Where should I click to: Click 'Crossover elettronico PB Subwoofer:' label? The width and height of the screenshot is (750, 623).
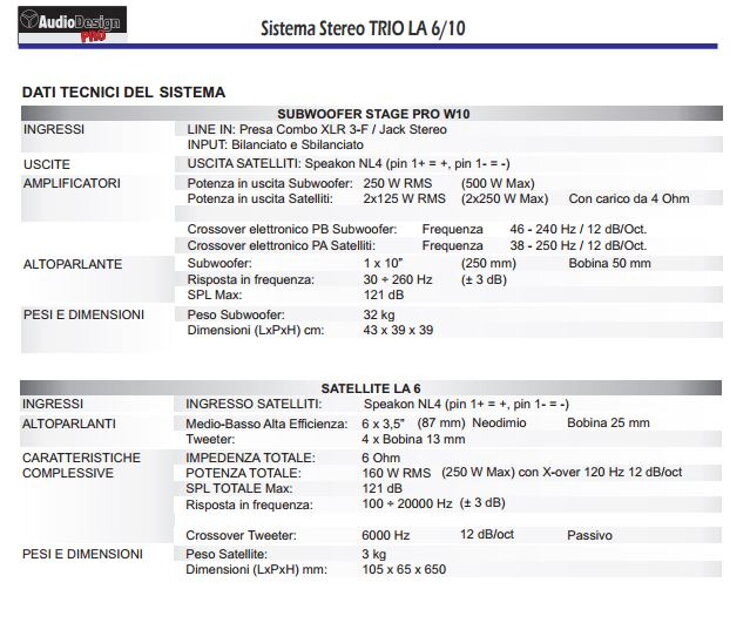coord(292,229)
